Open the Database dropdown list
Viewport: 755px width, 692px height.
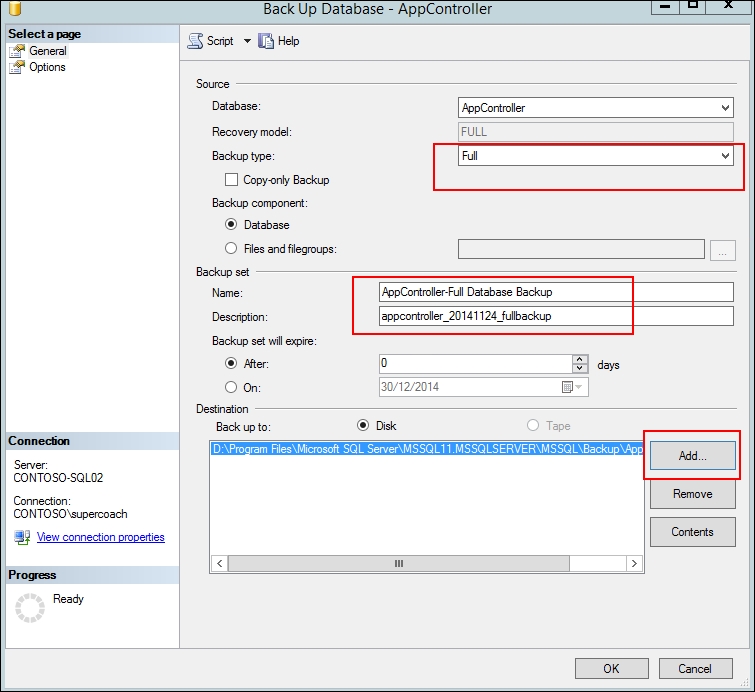pyautogui.click(x=725, y=108)
